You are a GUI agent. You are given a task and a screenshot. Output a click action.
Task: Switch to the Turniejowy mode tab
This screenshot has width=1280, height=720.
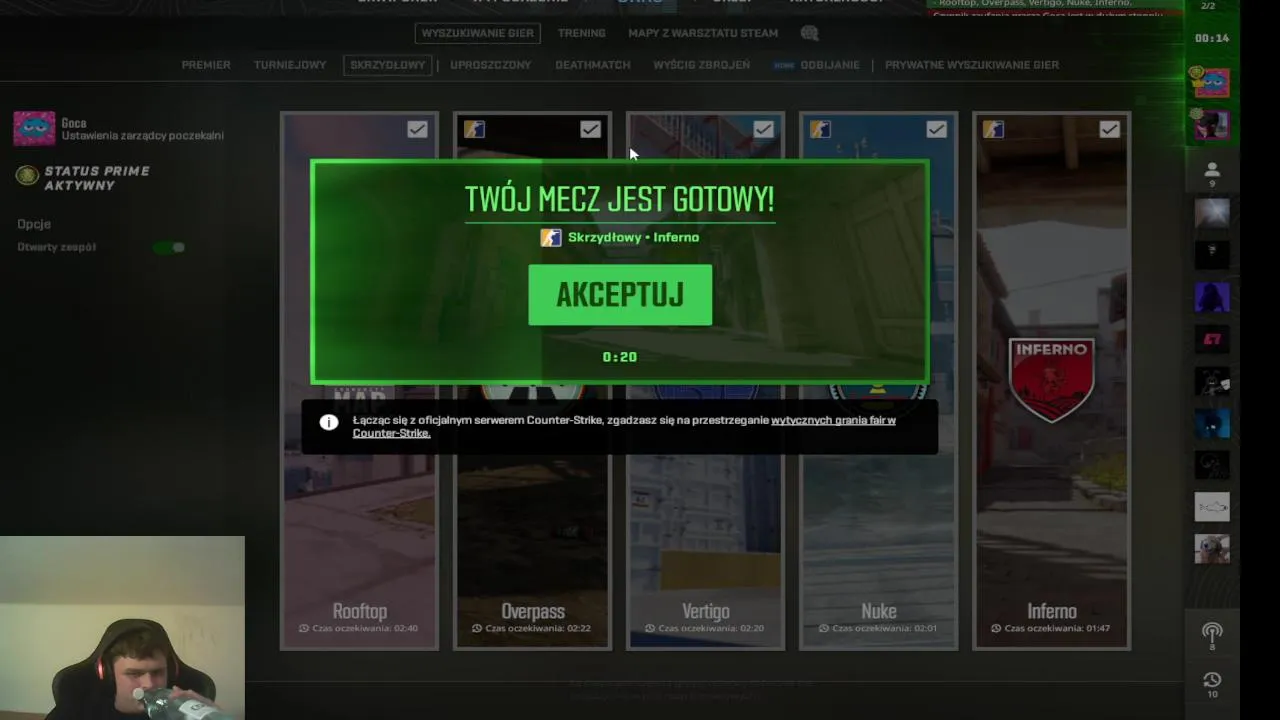290,65
